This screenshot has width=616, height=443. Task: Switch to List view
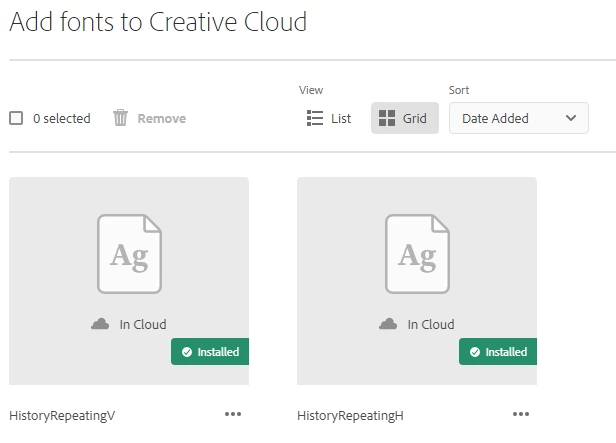(x=328, y=118)
